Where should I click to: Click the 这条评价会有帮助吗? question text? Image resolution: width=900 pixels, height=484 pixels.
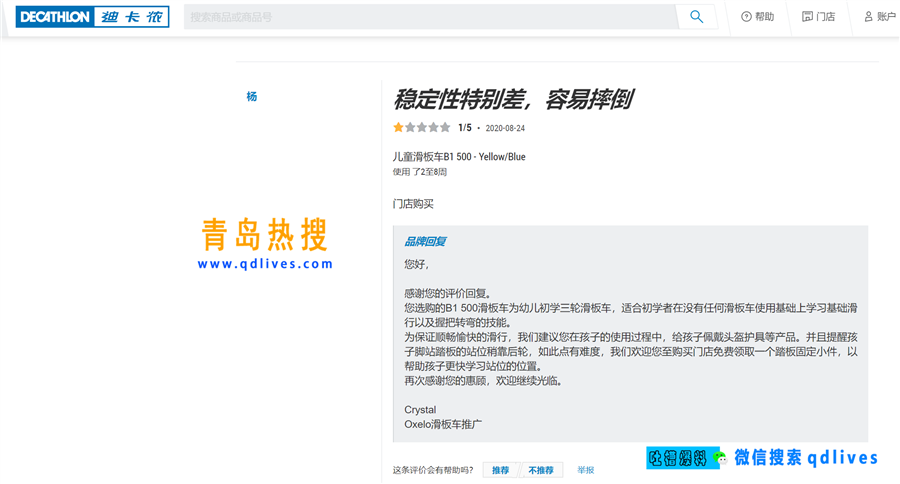click(433, 470)
